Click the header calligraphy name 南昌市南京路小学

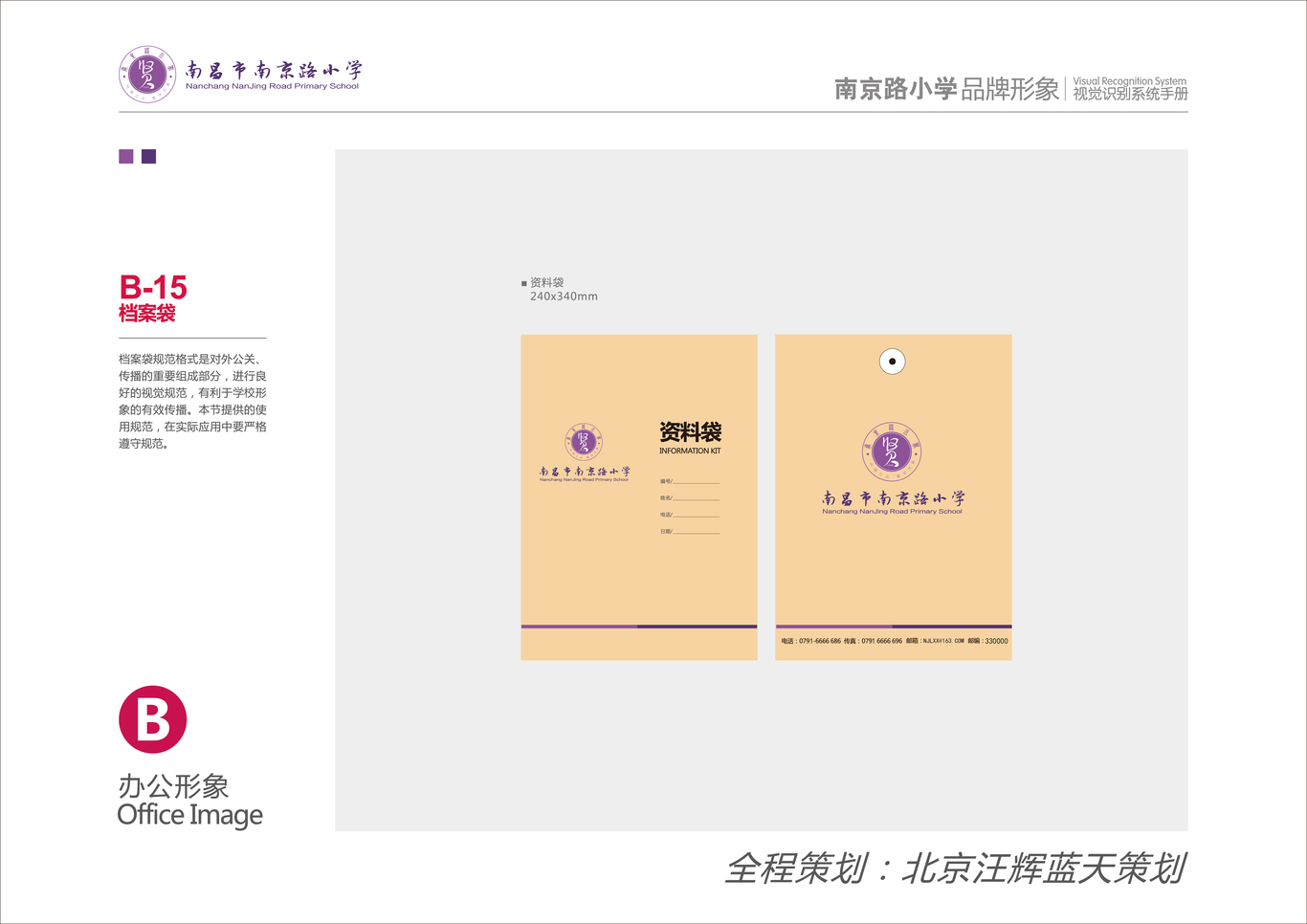tap(274, 70)
